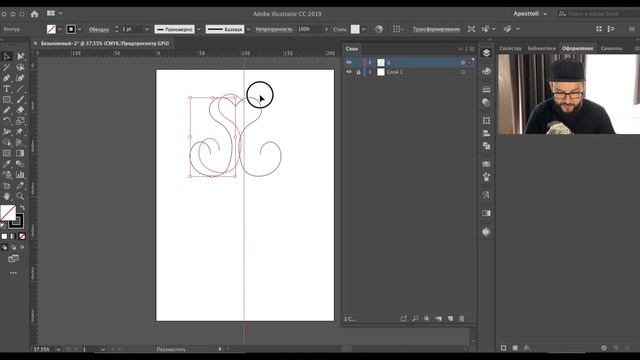Click the delete layer trash icon
This screenshot has width=640, height=360.
coord(462,318)
